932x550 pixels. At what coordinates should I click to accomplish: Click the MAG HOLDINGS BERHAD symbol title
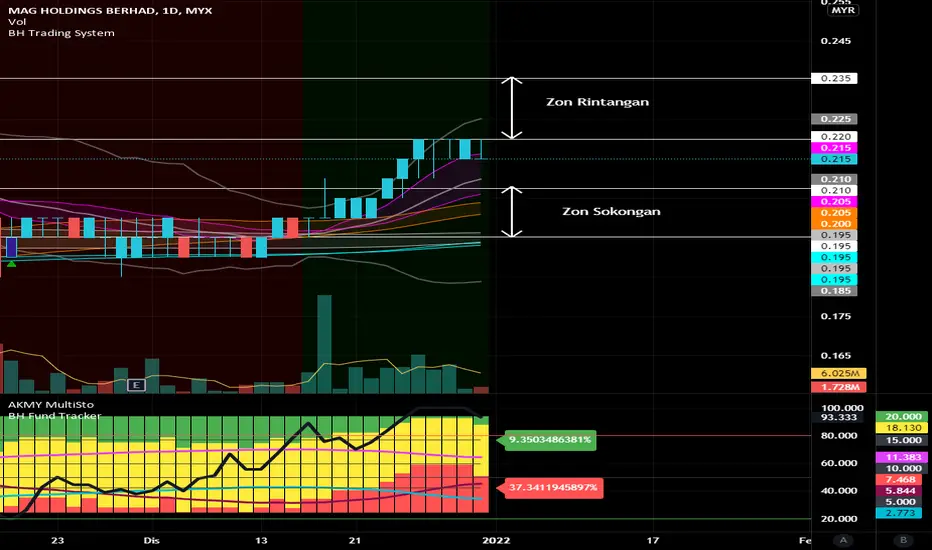[110, 11]
